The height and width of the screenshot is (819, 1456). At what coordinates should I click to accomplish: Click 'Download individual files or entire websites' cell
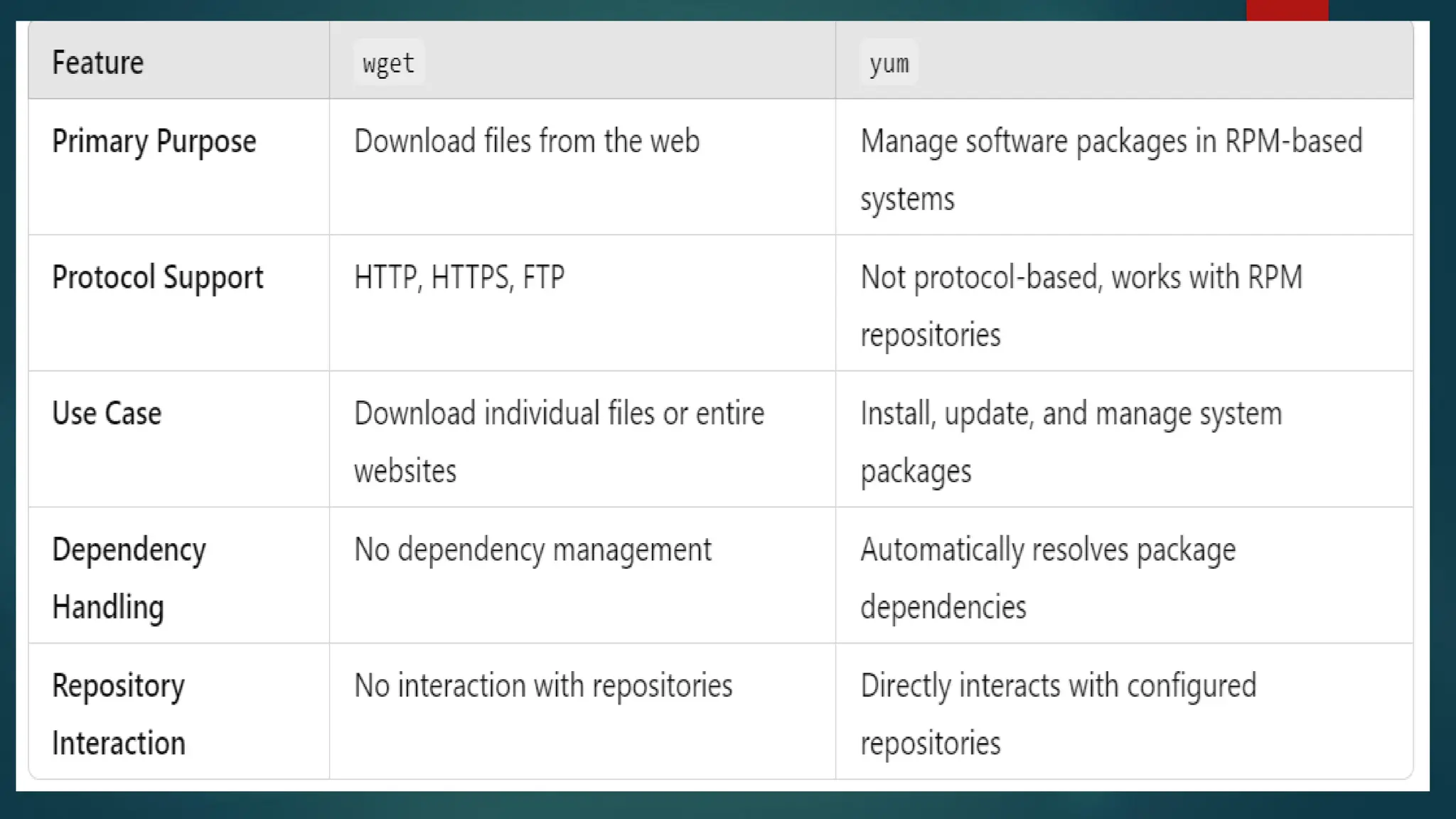click(559, 414)
